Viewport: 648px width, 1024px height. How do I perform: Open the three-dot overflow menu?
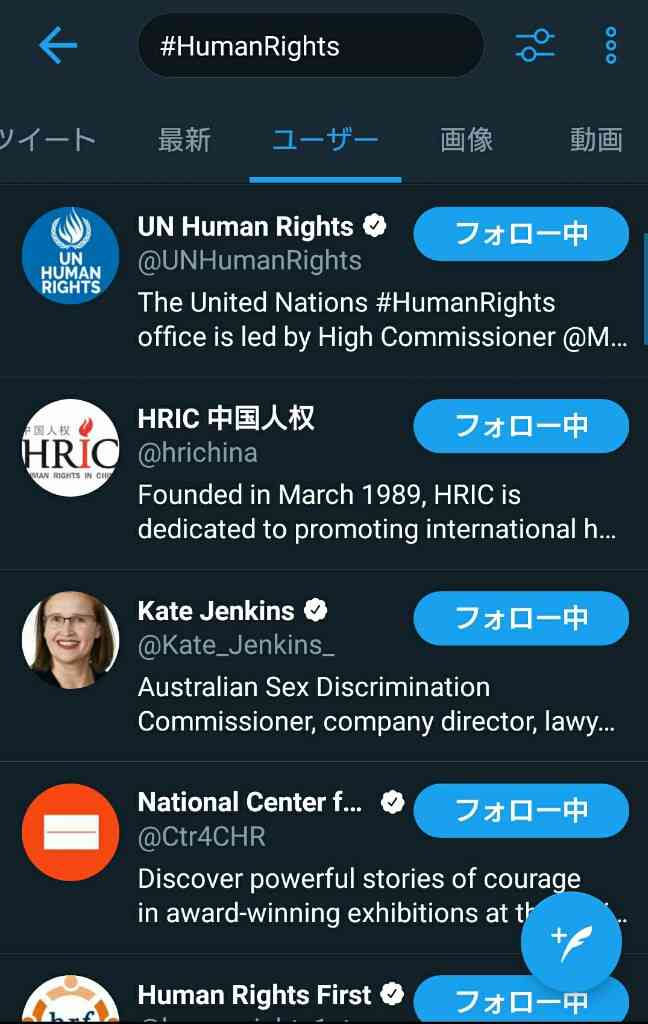[x=611, y=45]
